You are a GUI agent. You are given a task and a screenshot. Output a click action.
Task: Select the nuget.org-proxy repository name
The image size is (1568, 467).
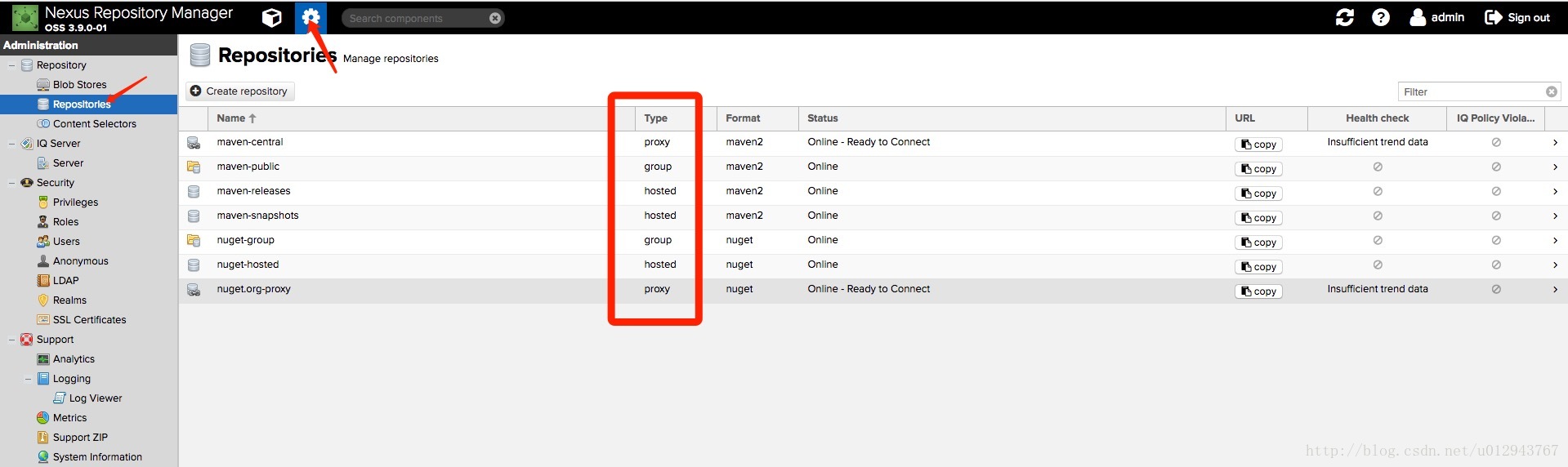[x=253, y=289]
